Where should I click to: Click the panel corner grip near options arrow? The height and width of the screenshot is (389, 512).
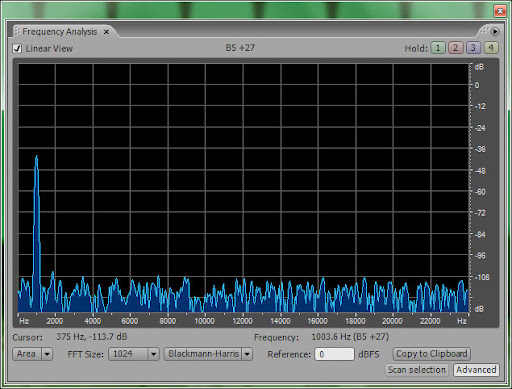click(x=484, y=31)
